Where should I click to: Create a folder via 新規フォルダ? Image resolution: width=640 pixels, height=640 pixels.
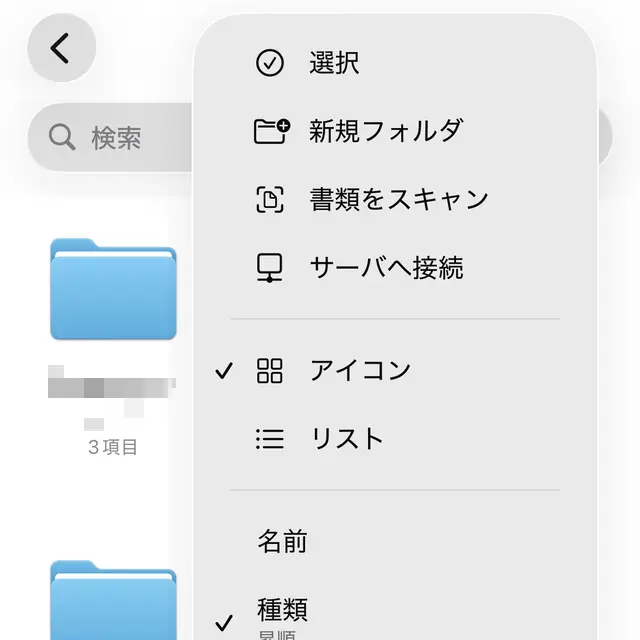[386, 131]
